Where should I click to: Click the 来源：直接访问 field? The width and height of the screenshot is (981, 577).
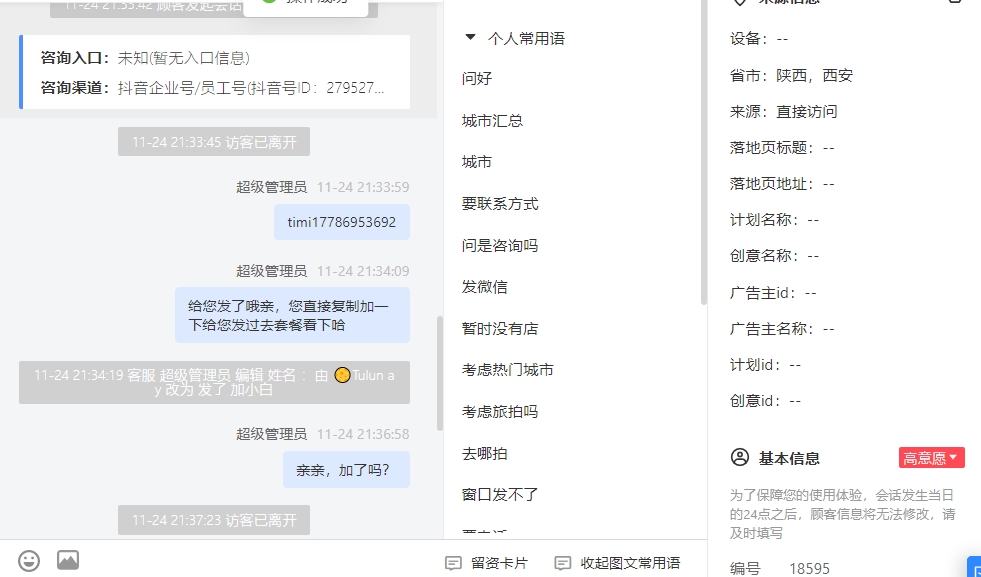click(783, 112)
